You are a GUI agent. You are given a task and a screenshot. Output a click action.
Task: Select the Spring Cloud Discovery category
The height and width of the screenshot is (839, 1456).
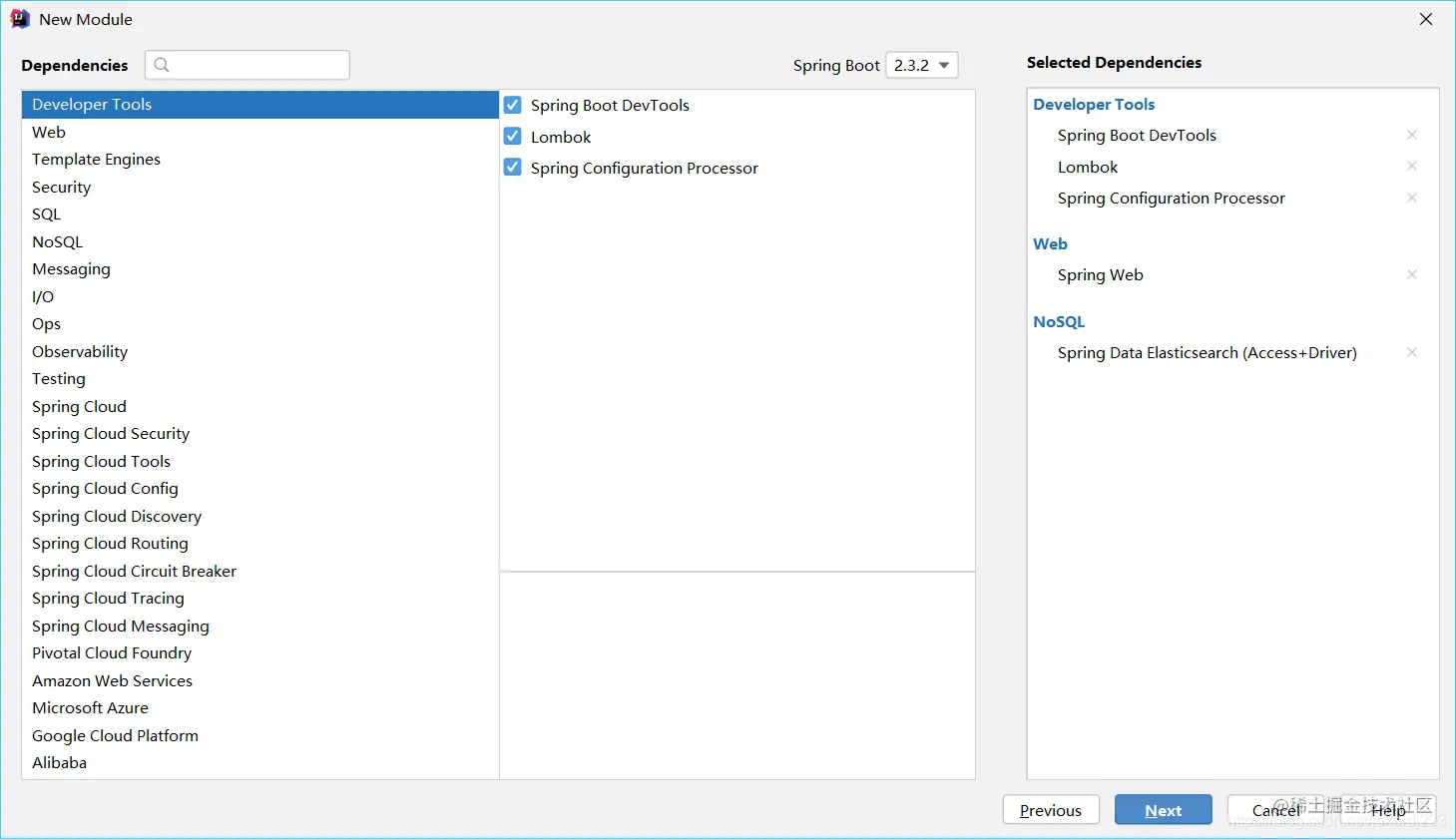pos(260,516)
